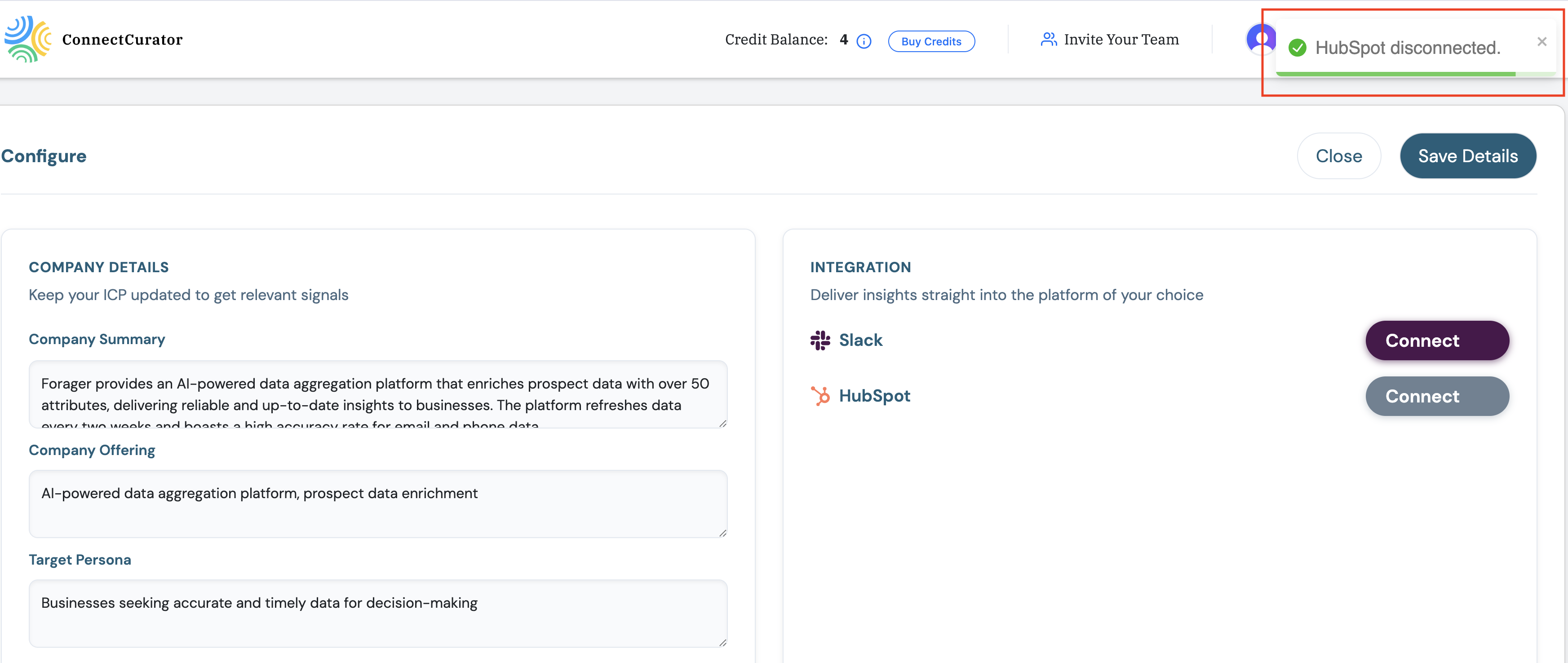Connect the HubSpot integration
This screenshot has width=1568, height=663.
(x=1436, y=396)
